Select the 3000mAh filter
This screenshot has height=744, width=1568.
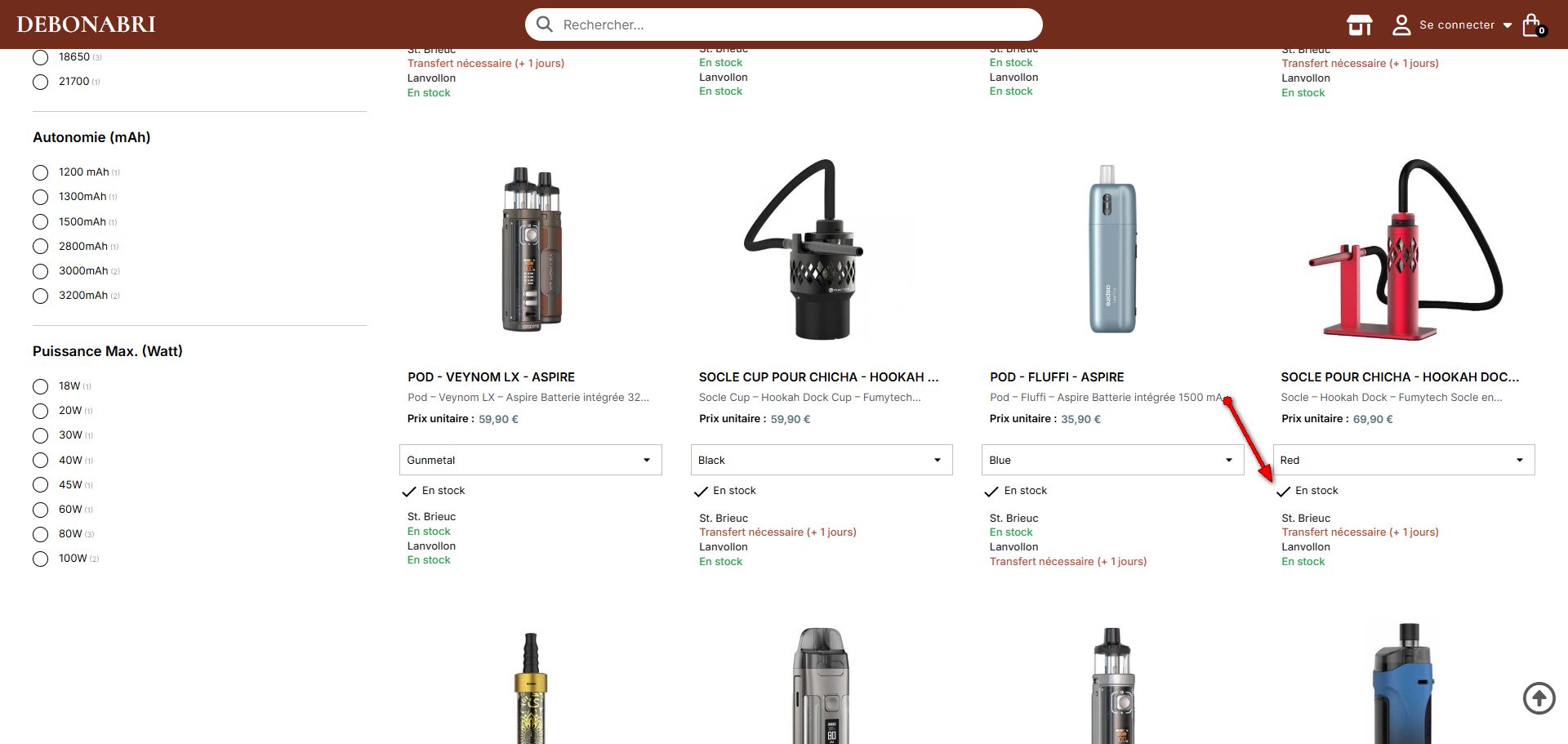click(x=41, y=271)
